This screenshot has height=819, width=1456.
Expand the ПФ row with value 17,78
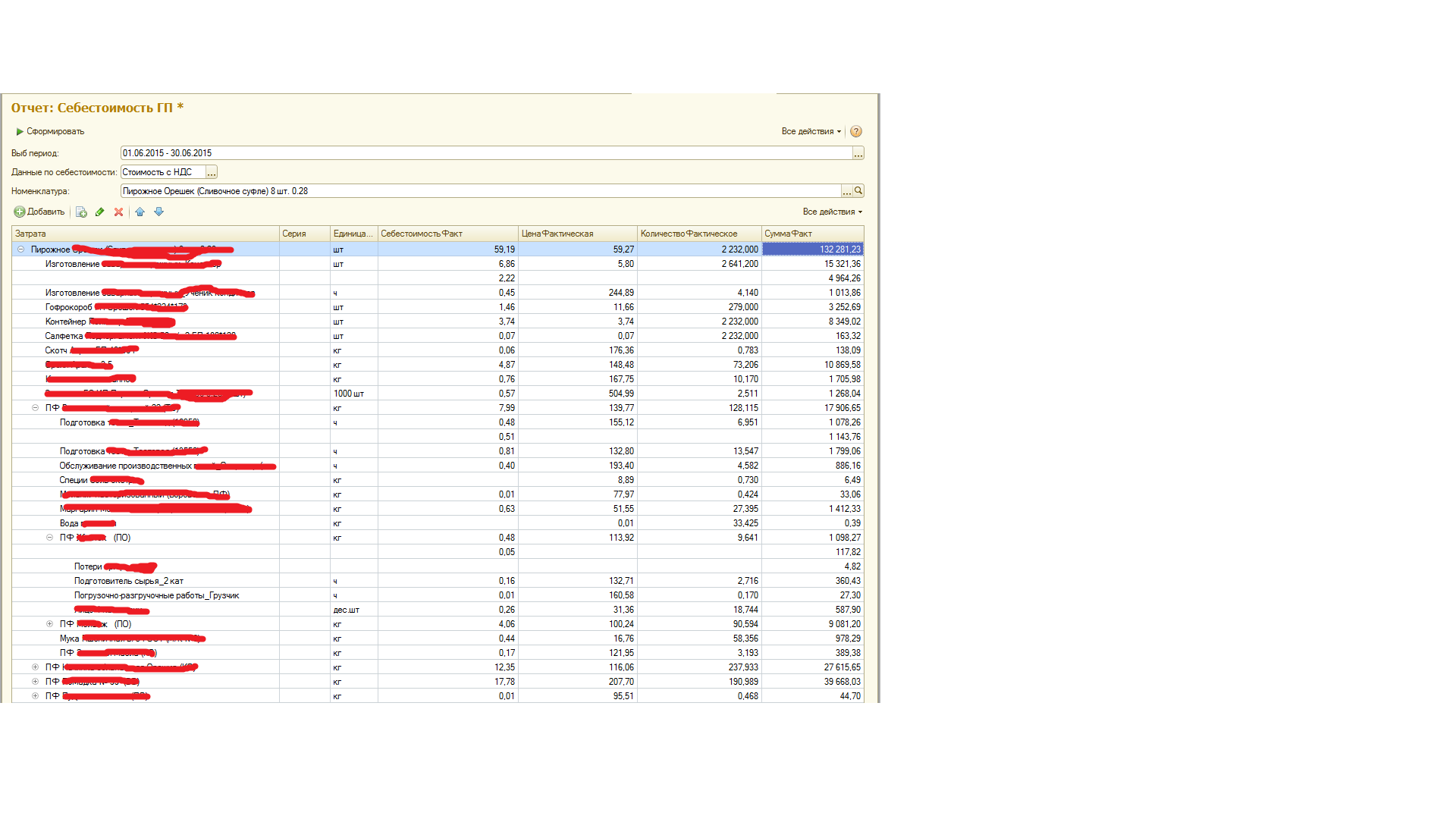35,682
